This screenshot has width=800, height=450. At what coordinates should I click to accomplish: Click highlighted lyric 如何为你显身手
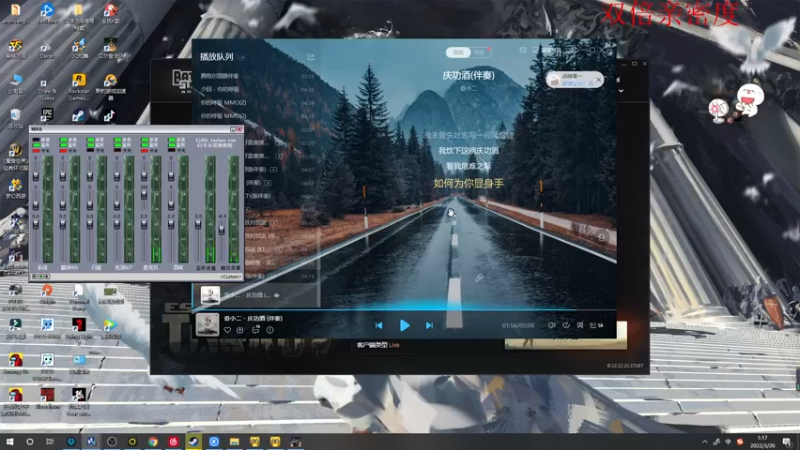tap(468, 183)
